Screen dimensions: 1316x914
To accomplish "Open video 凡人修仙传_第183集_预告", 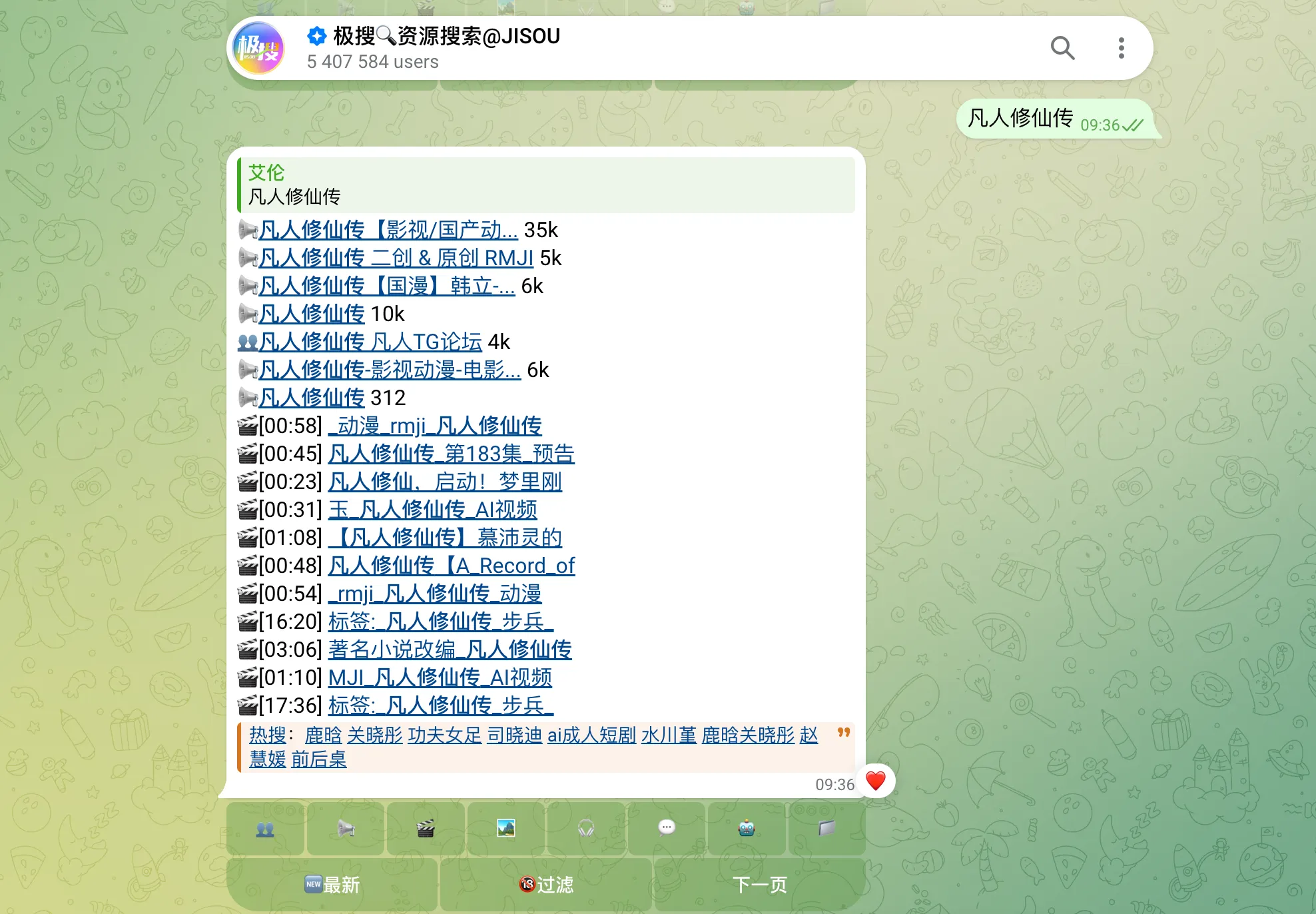I will click(x=451, y=454).
